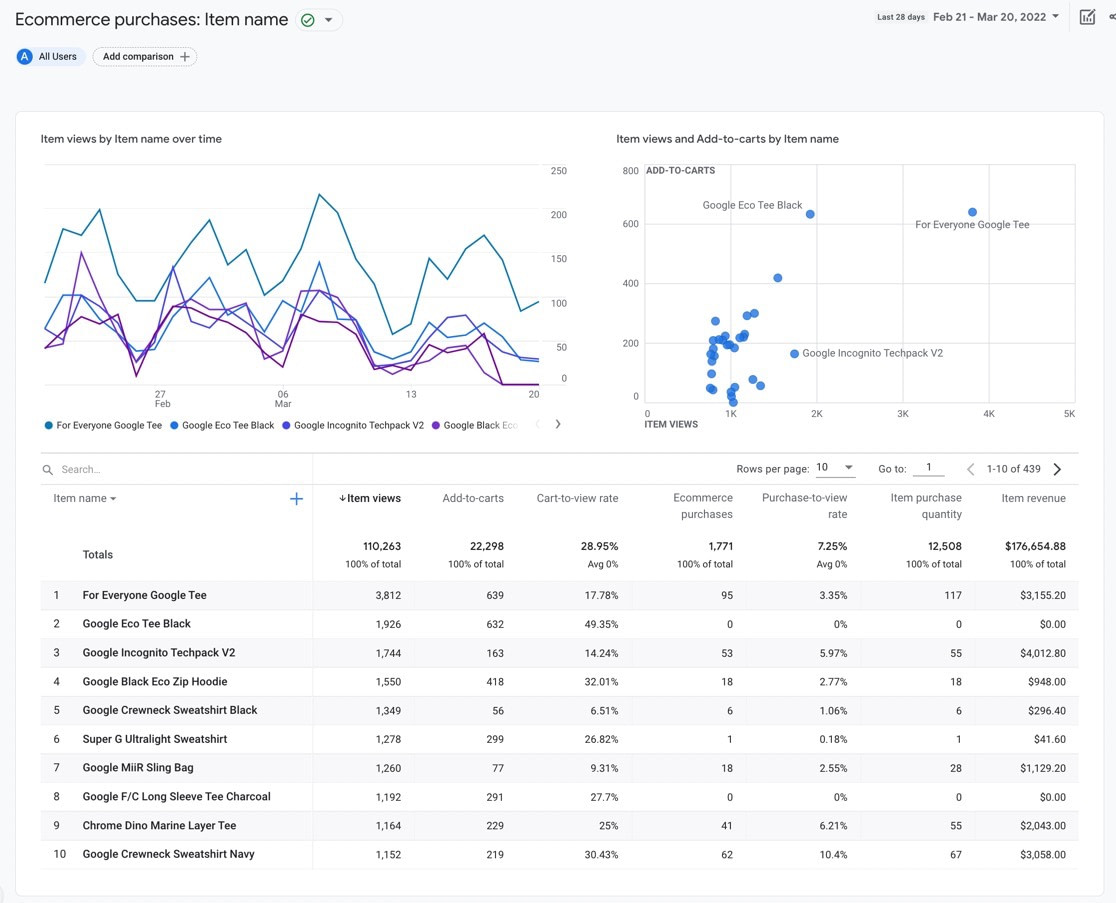Click the Item views by Item name chart title
1116x903 pixels.
click(131, 139)
